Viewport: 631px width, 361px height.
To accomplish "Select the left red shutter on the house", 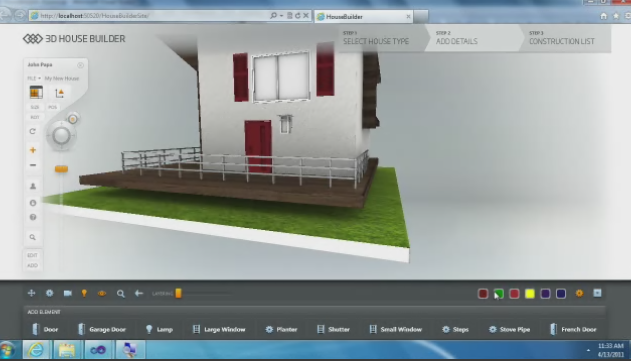I will (241, 77).
